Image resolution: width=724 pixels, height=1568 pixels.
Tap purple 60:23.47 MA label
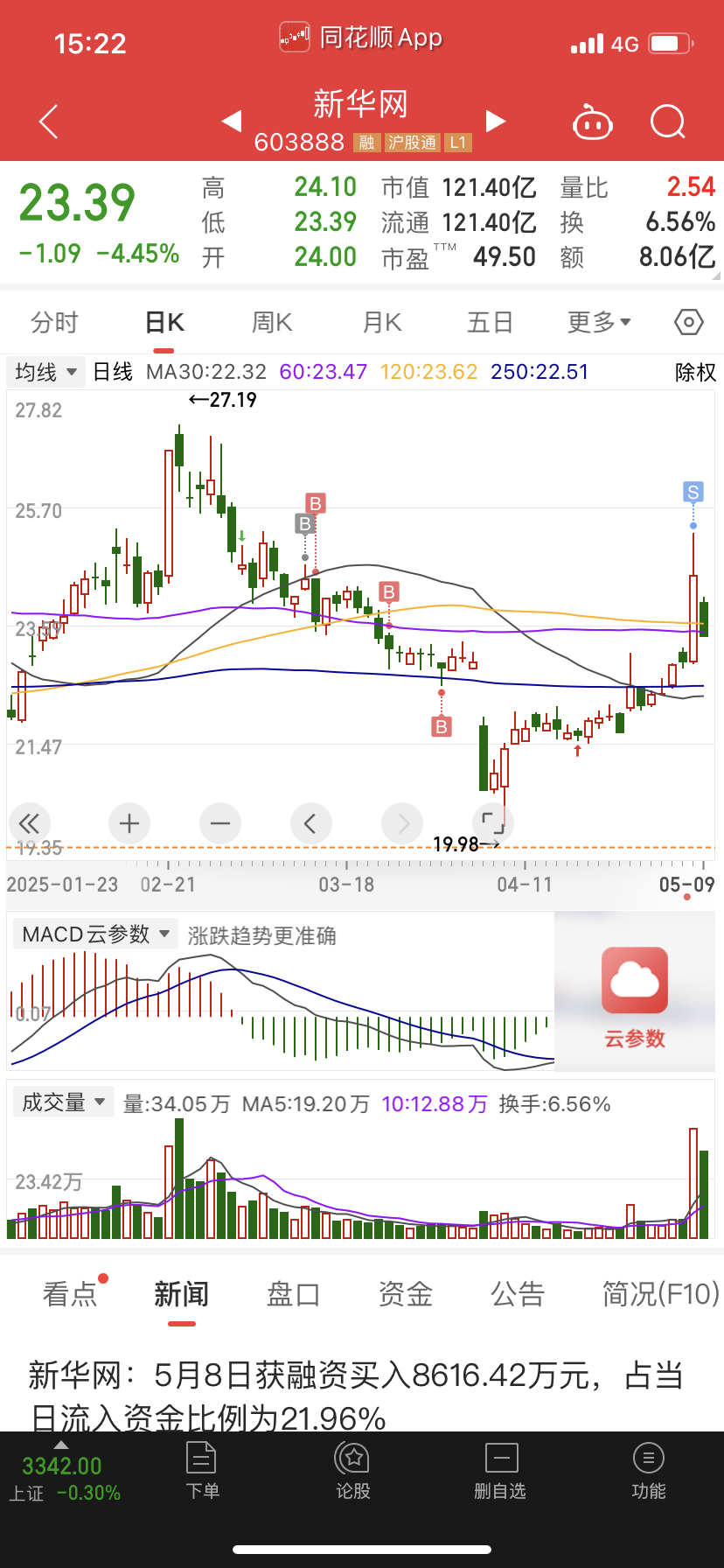[x=324, y=372]
